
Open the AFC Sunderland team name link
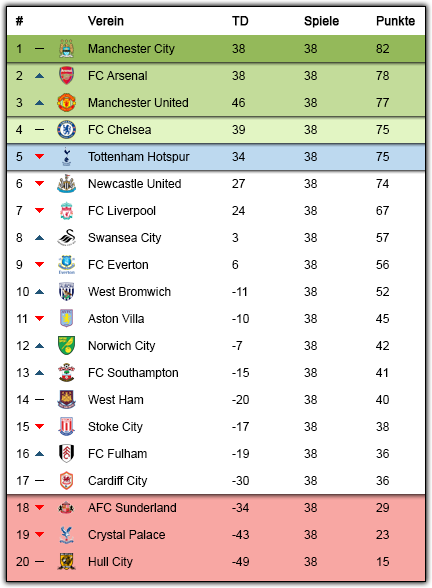pyautogui.click(x=132, y=508)
